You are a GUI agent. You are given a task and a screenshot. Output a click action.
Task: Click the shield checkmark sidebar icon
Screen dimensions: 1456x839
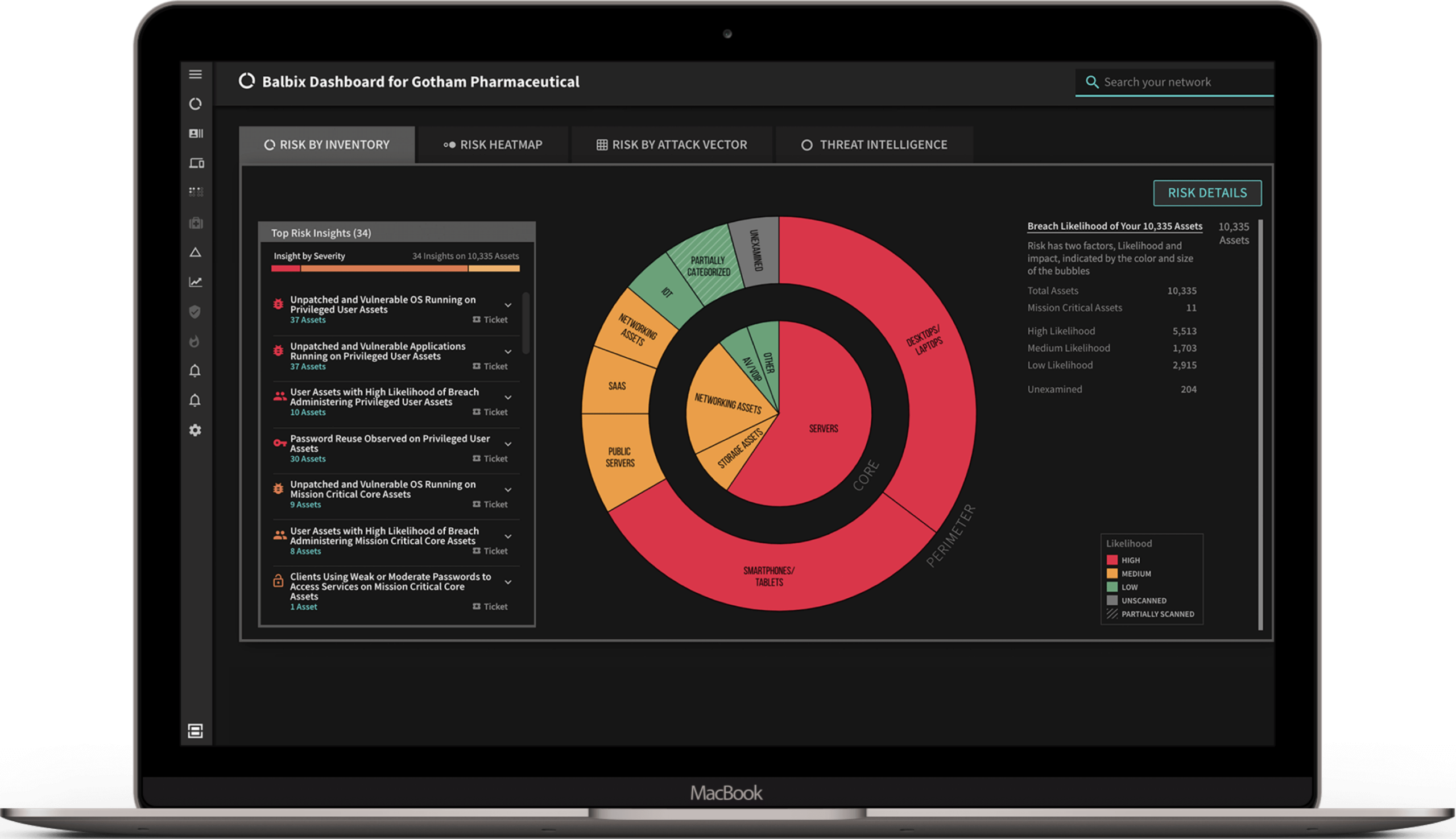195,312
